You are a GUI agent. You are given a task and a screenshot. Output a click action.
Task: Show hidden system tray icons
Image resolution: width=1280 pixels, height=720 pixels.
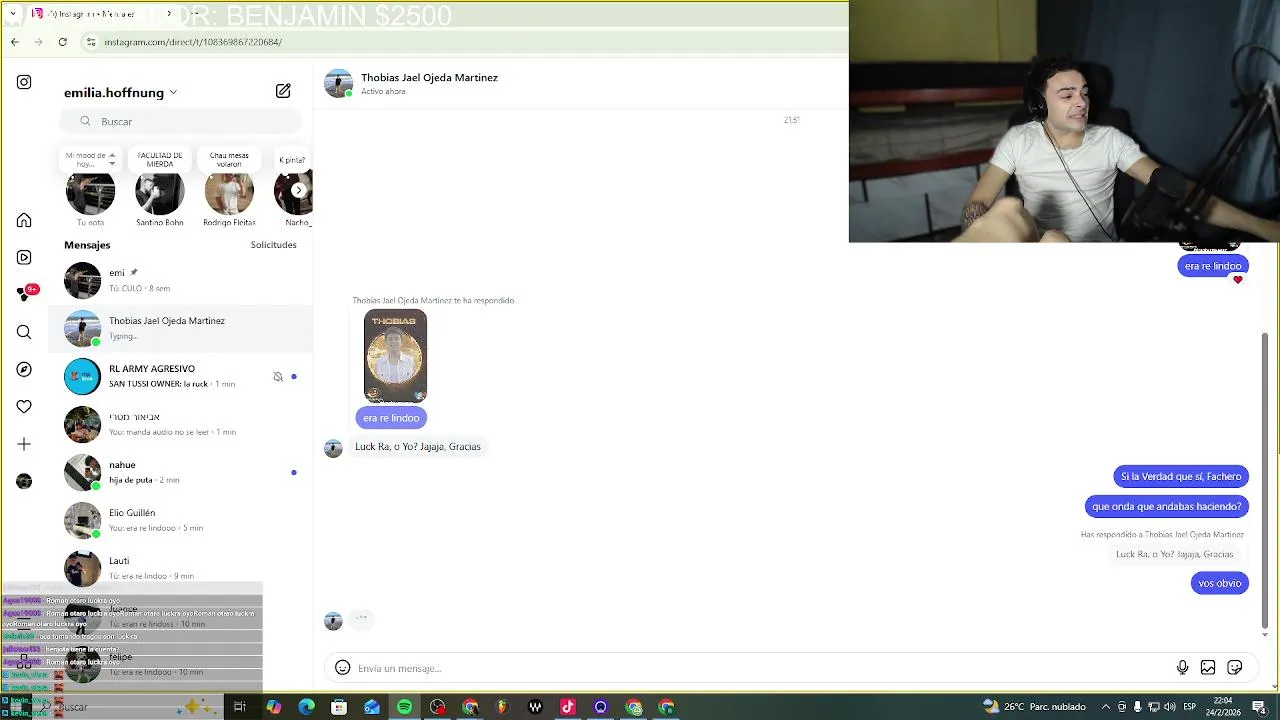(1106, 707)
